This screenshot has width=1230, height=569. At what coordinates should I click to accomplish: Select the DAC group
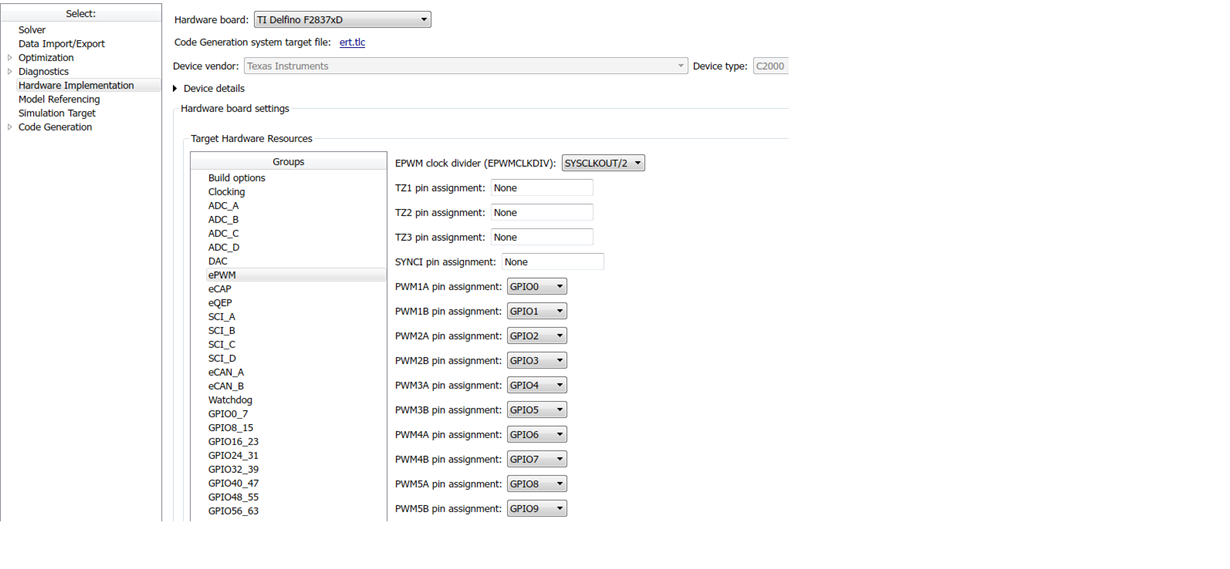click(x=218, y=261)
